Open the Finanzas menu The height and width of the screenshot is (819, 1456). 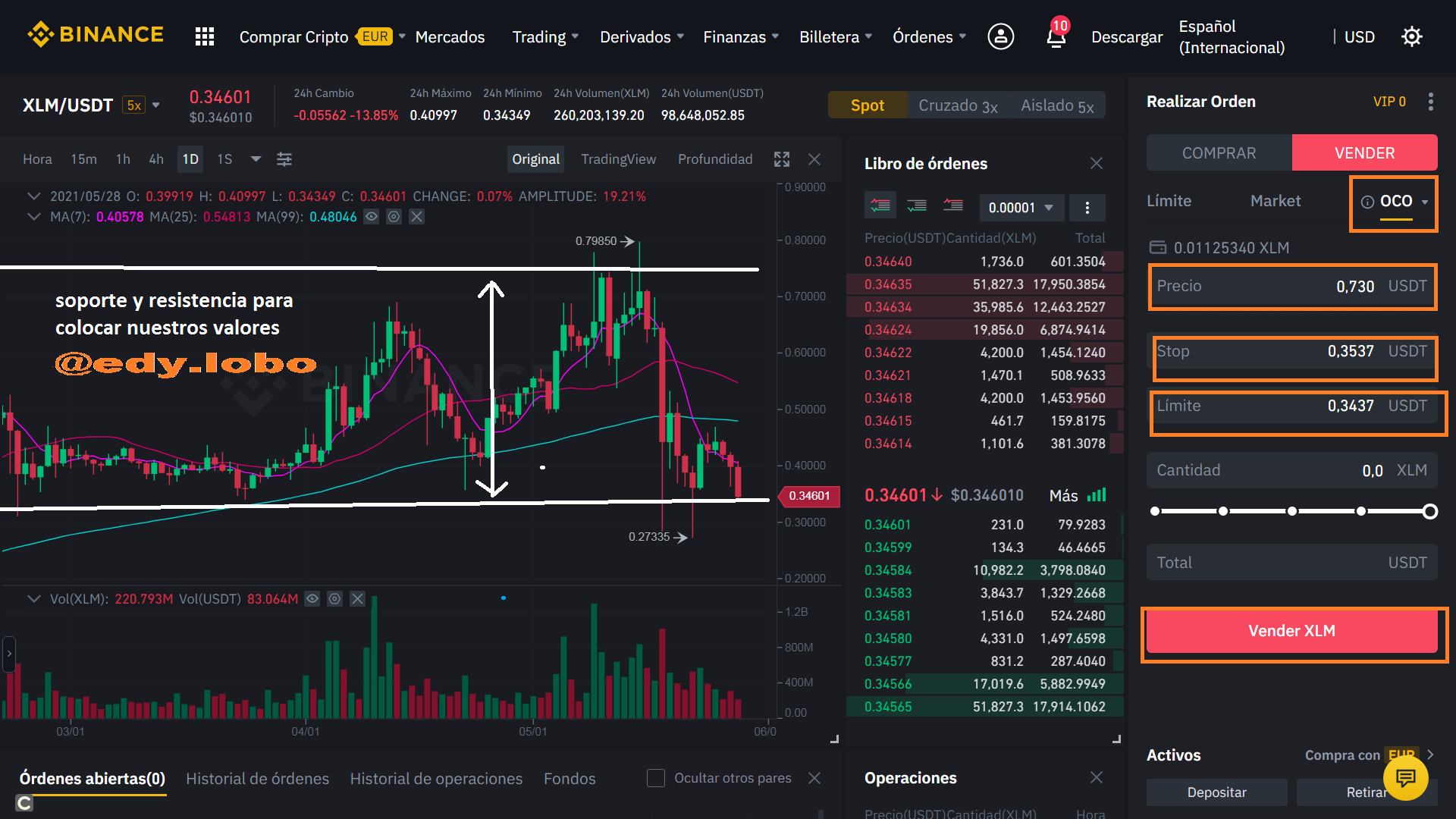(741, 36)
